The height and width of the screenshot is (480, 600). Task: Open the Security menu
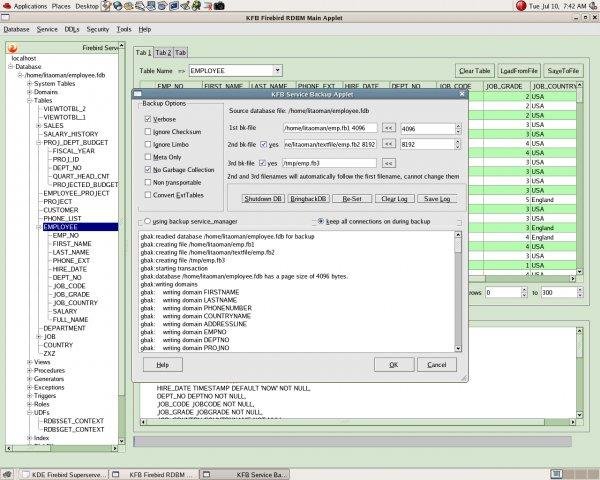point(97,29)
